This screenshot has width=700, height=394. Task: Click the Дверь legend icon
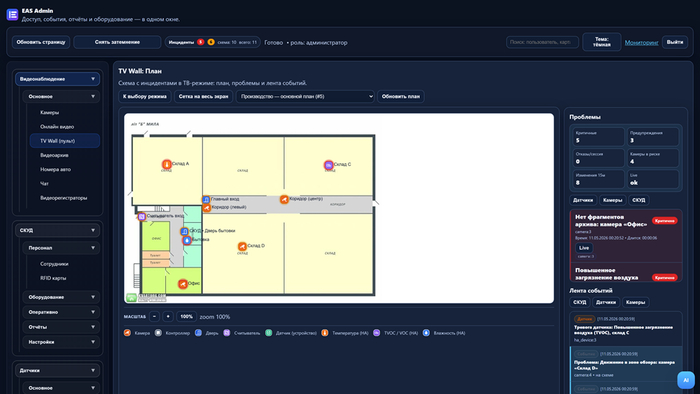coord(198,333)
